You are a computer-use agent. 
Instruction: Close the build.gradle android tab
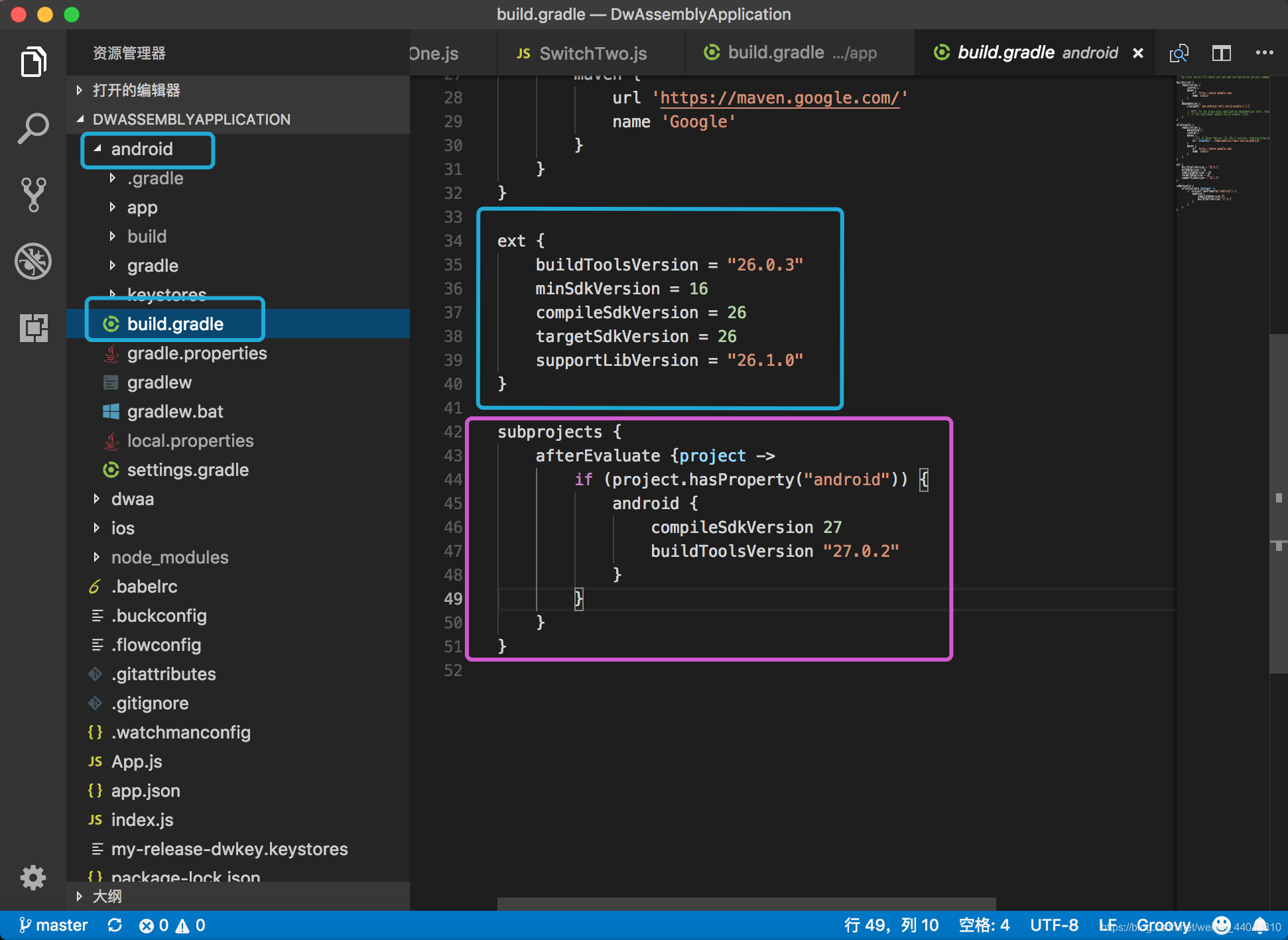pyautogui.click(x=1138, y=53)
